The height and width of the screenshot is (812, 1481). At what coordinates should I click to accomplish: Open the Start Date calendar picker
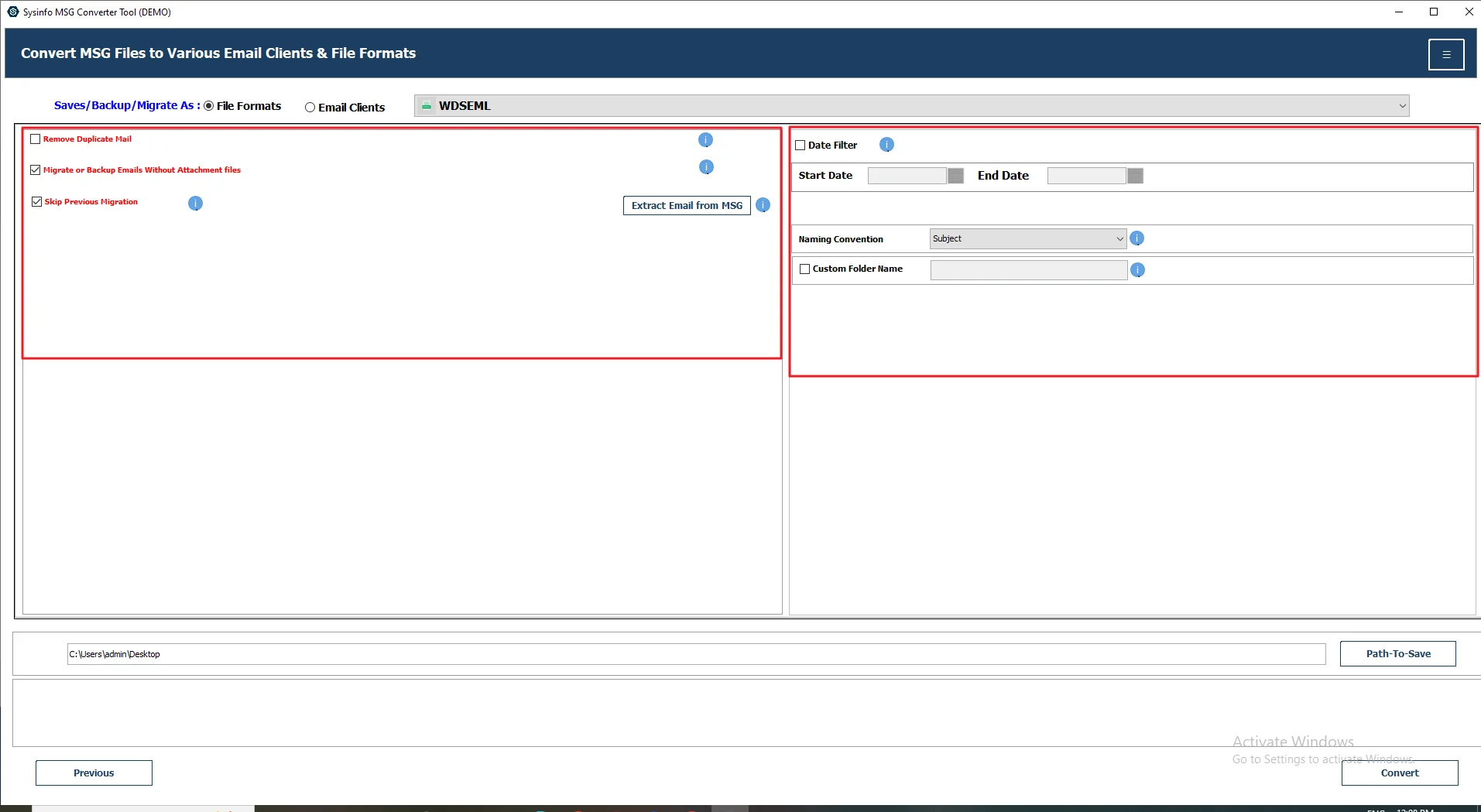click(x=955, y=176)
